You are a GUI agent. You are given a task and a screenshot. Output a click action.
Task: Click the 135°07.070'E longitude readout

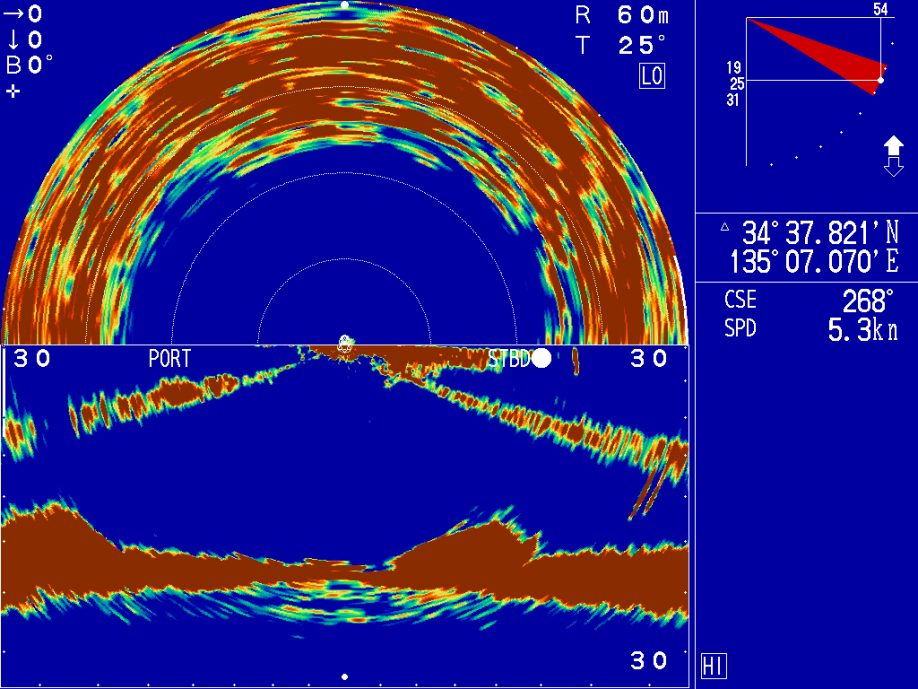tap(820, 263)
